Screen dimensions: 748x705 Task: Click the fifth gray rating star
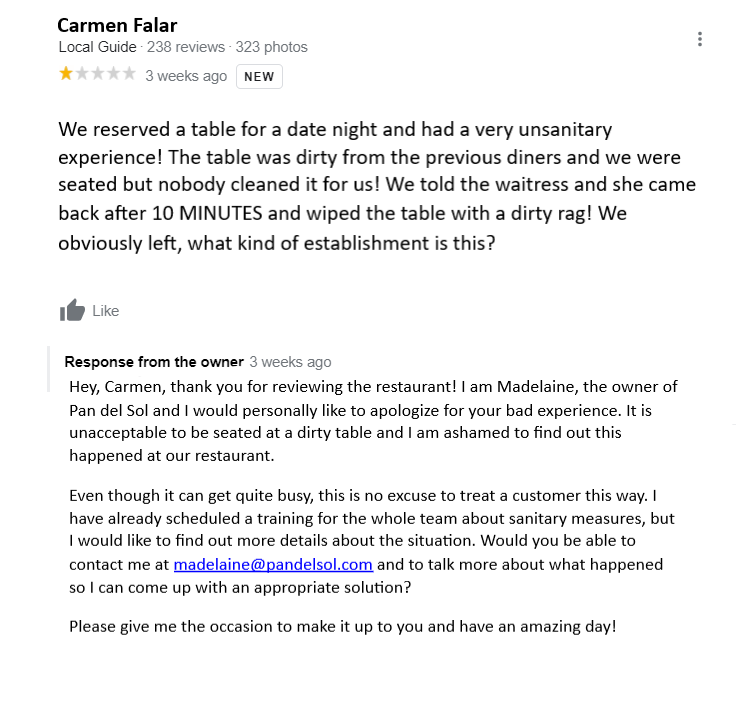tap(129, 73)
